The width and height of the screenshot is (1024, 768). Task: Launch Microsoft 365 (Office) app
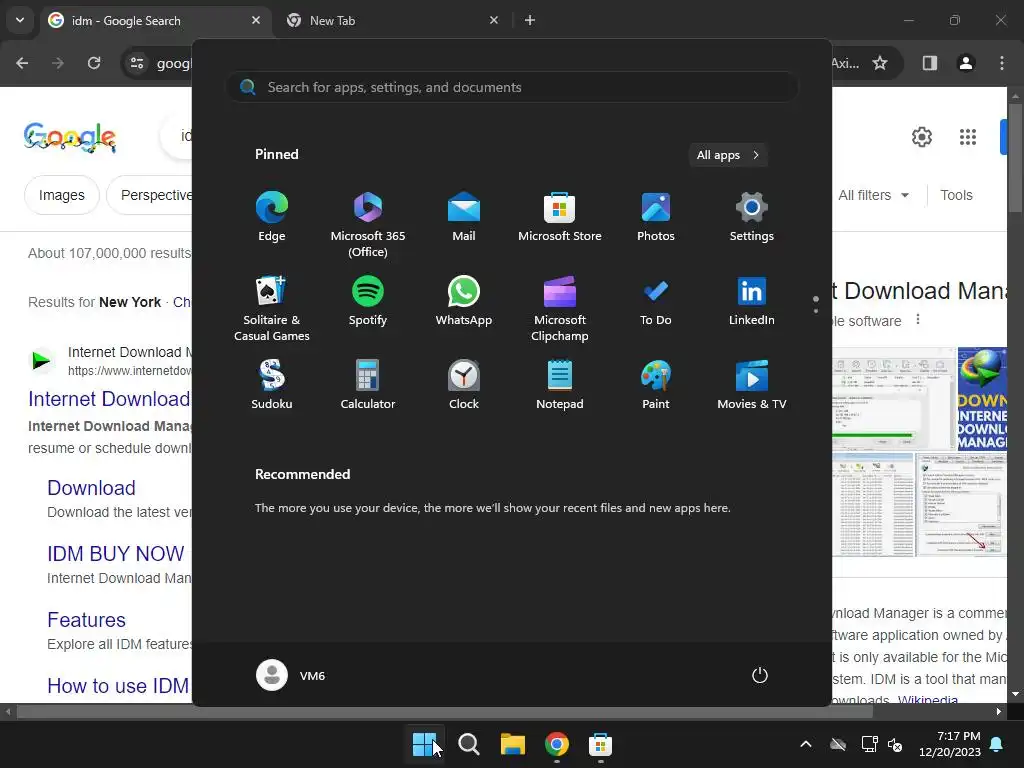click(368, 225)
